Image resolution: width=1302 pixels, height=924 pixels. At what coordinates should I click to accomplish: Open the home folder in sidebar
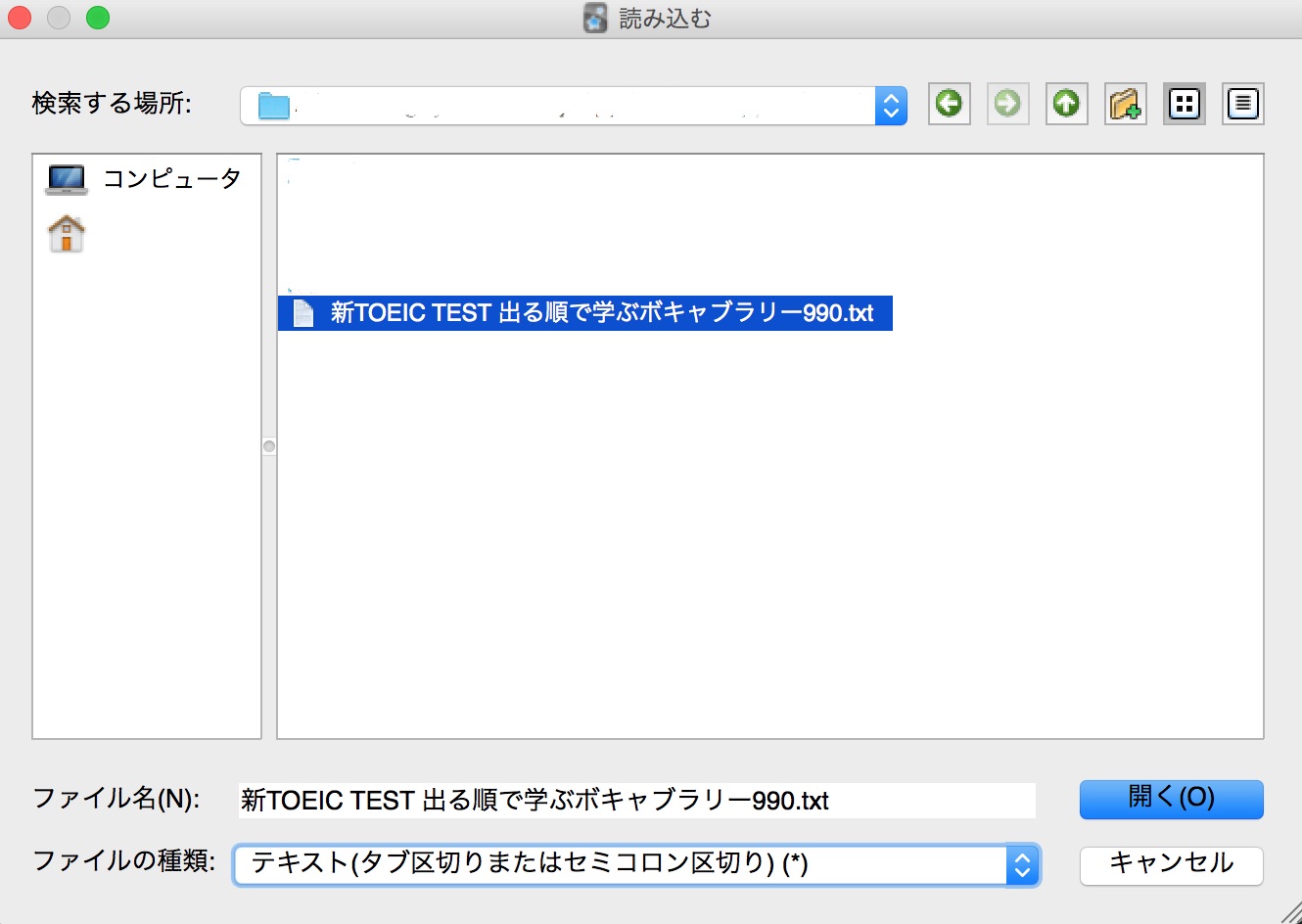[x=67, y=234]
